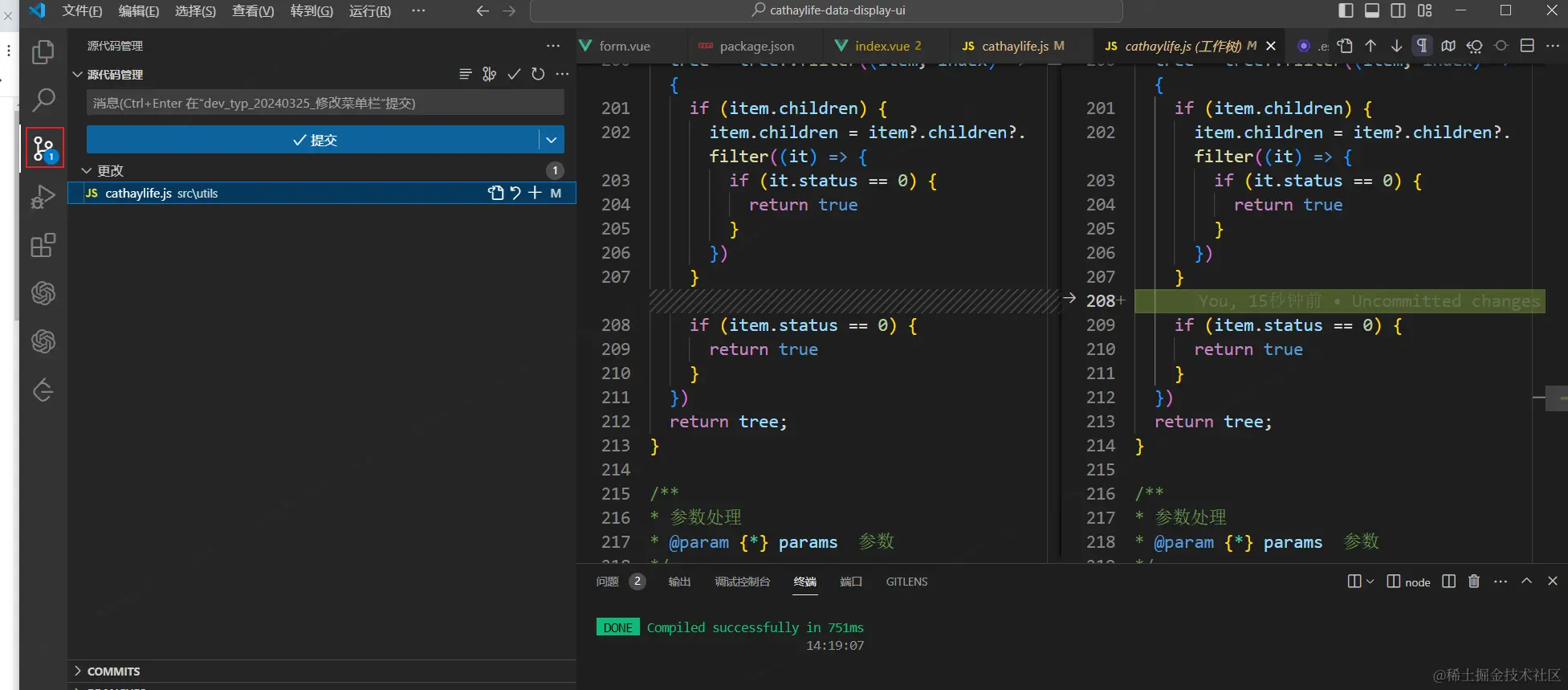The image size is (1568, 690).
Task: Go to next change down arrow
Action: 1396,46
